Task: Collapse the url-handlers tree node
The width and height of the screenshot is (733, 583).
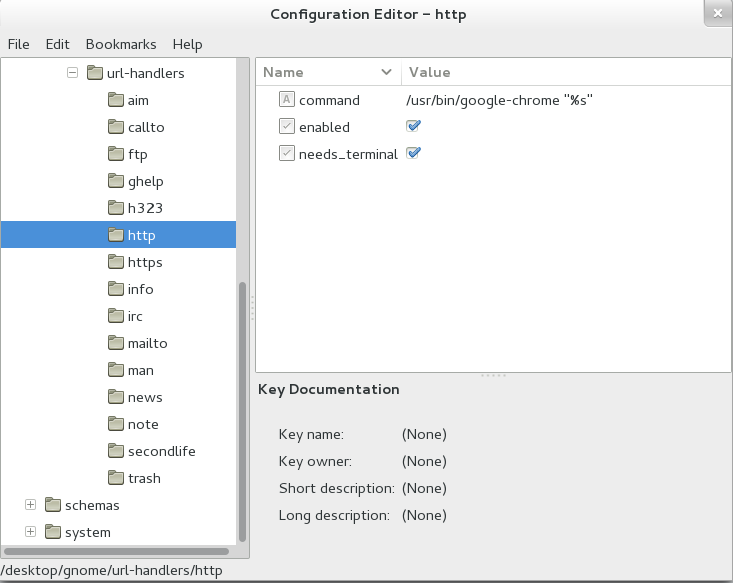Action: 72,72
